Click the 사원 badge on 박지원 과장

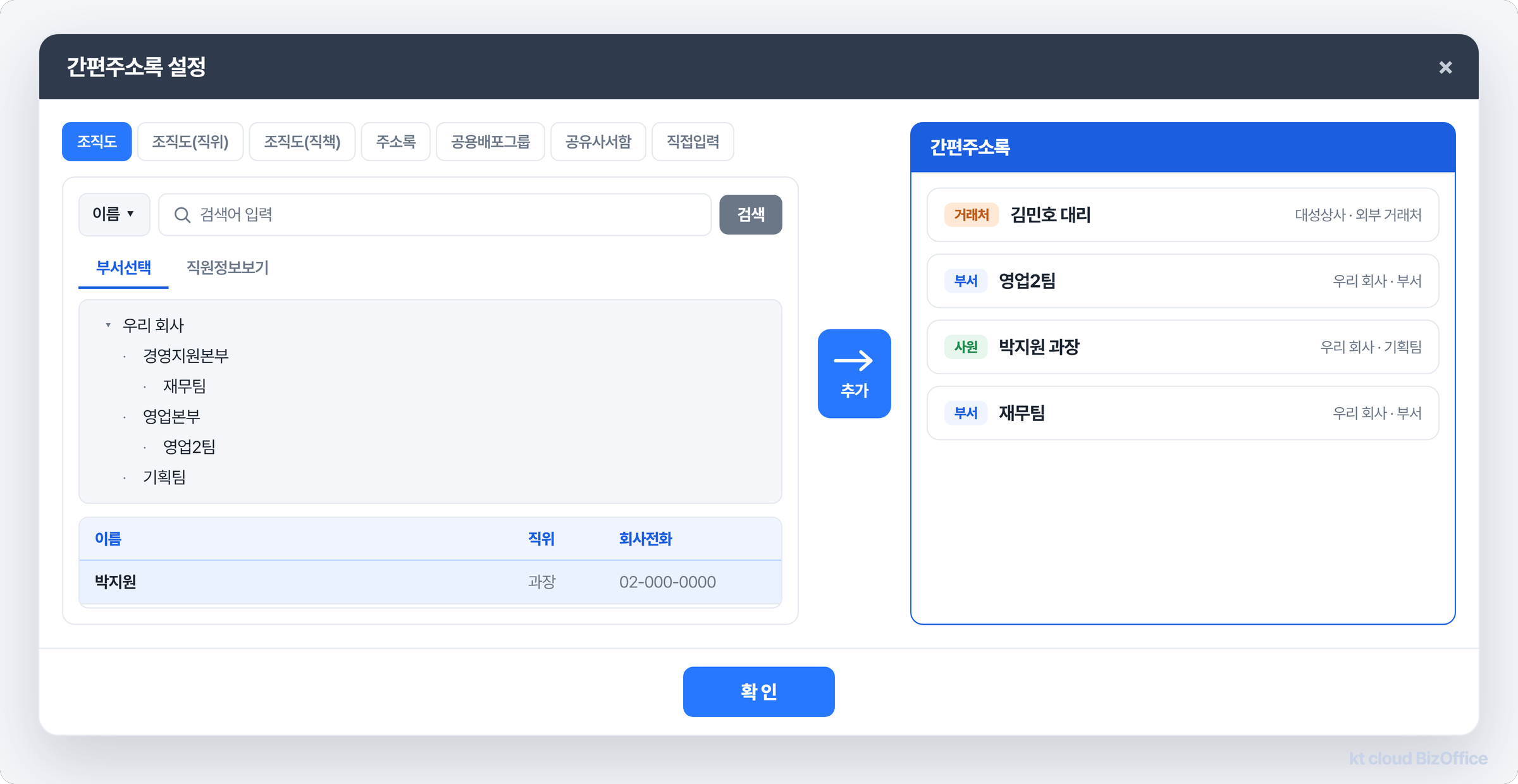966,347
